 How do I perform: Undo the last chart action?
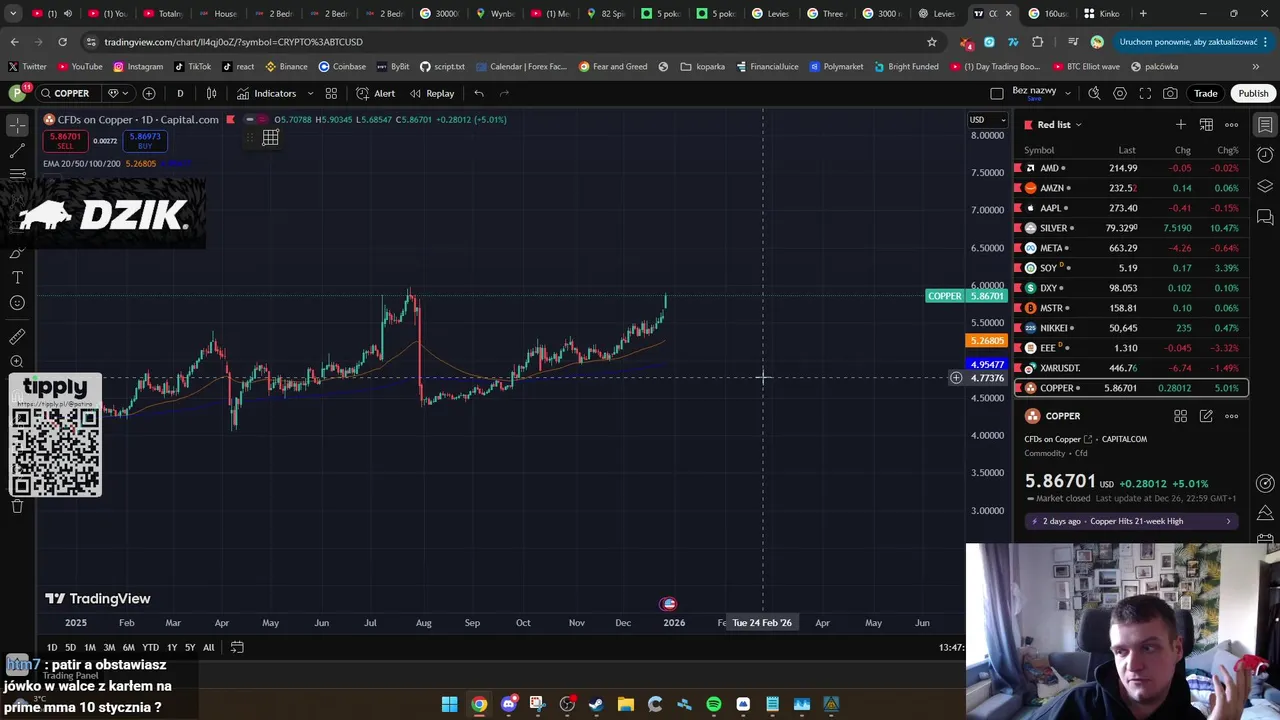[479, 93]
